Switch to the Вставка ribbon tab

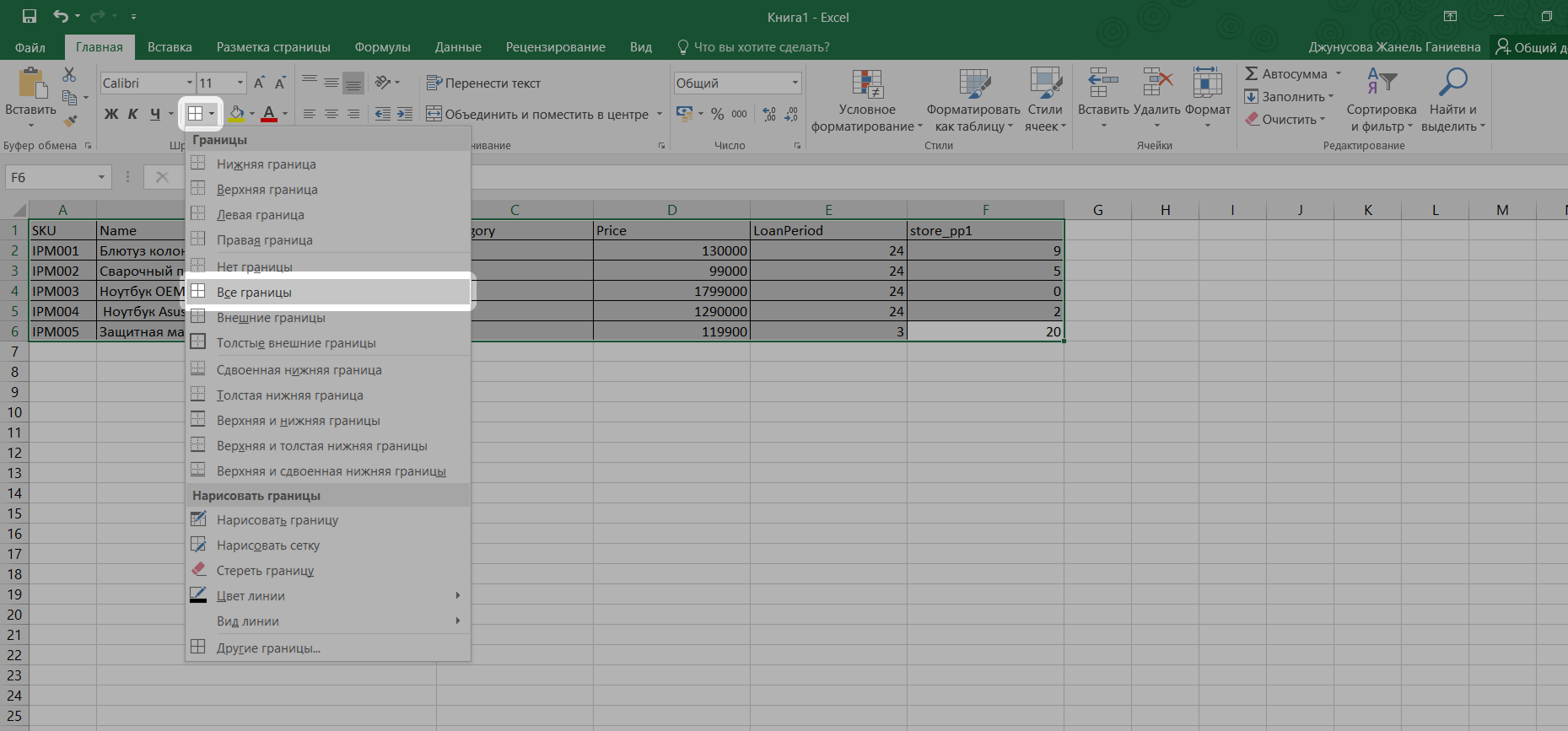click(170, 47)
